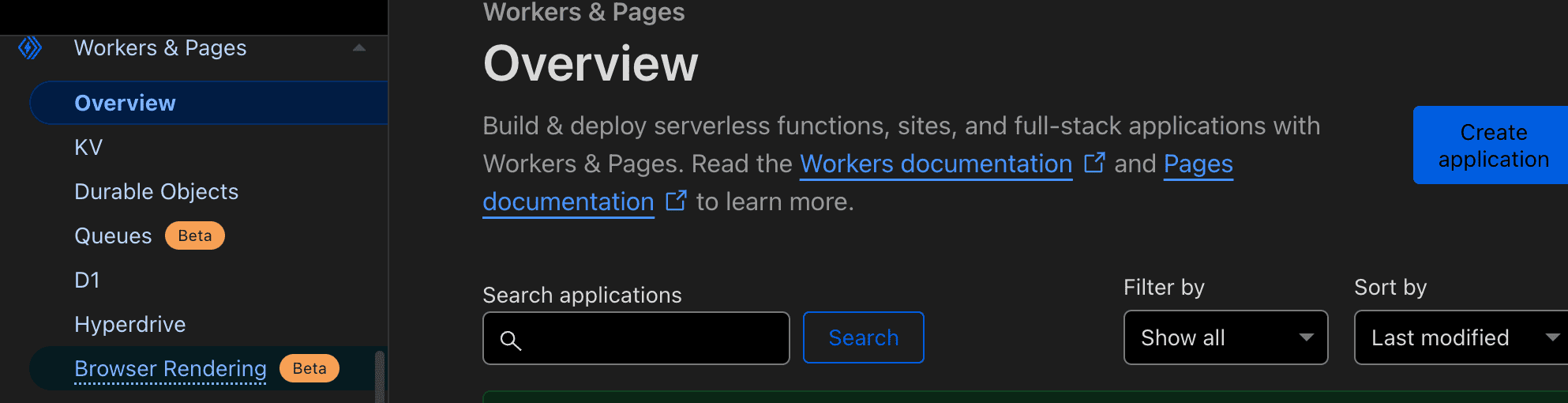
Task: Focus the Search applications input field
Action: click(636, 338)
